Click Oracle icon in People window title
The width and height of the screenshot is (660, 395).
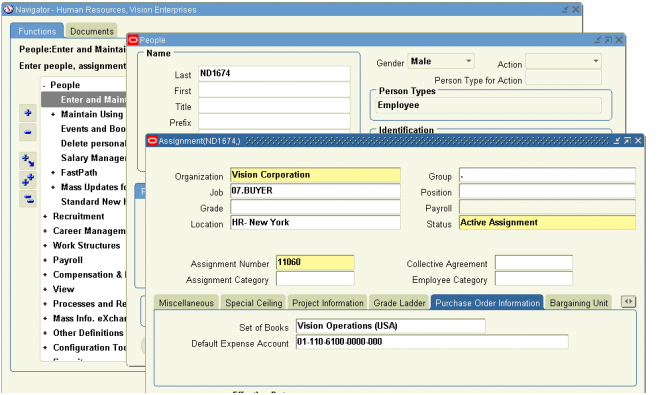click(133, 40)
